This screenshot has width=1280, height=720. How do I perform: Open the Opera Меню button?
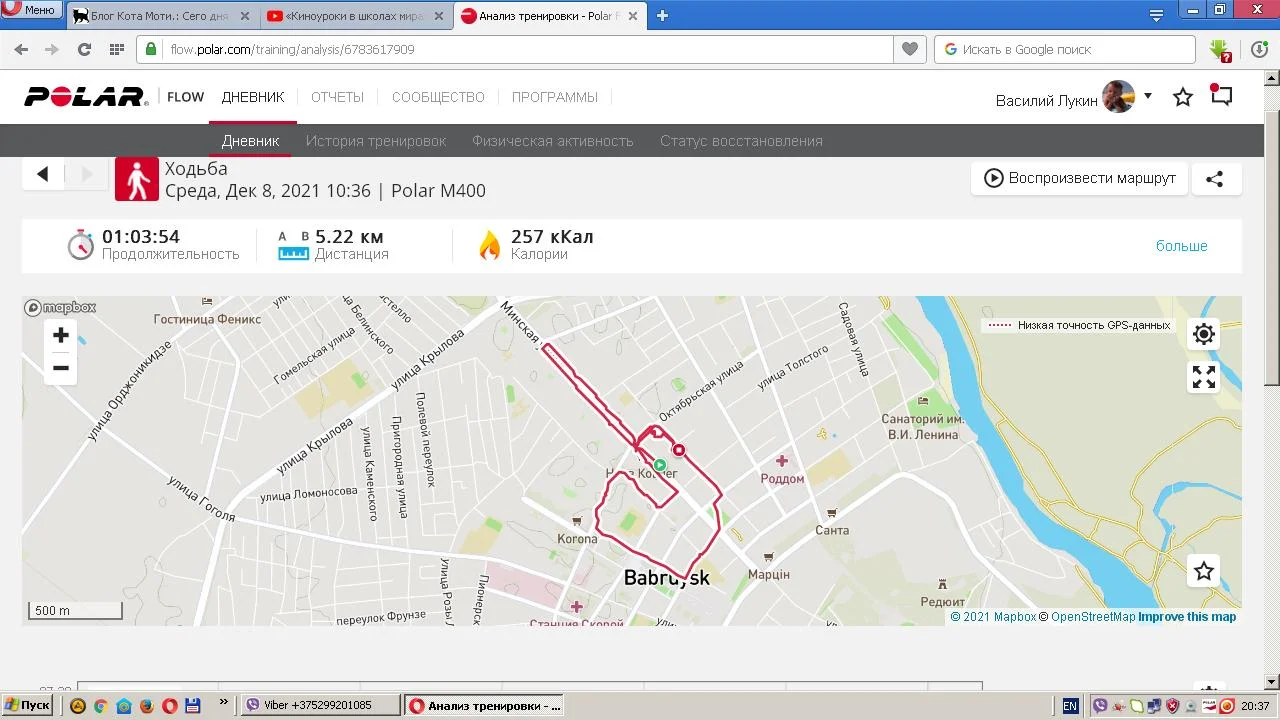click(x=31, y=10)
